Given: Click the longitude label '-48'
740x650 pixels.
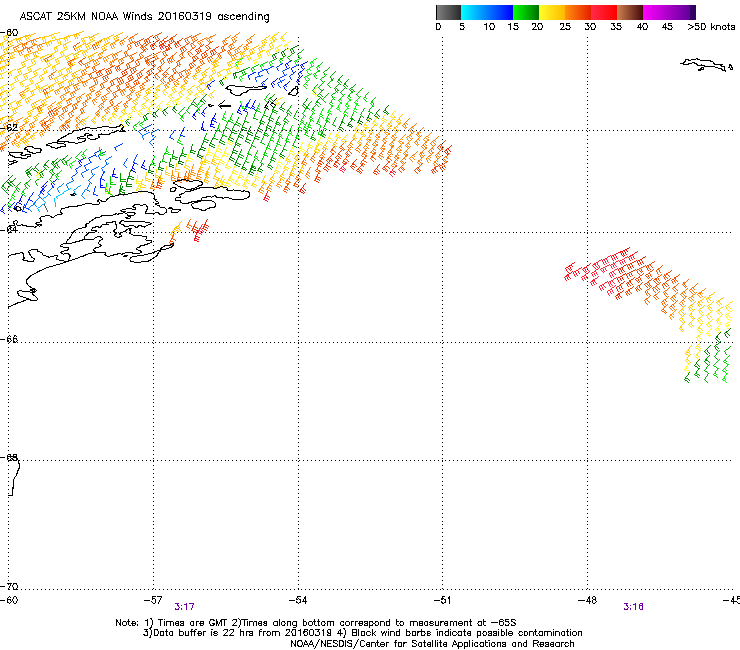Looking at the screenshot, I should (587, 600).
